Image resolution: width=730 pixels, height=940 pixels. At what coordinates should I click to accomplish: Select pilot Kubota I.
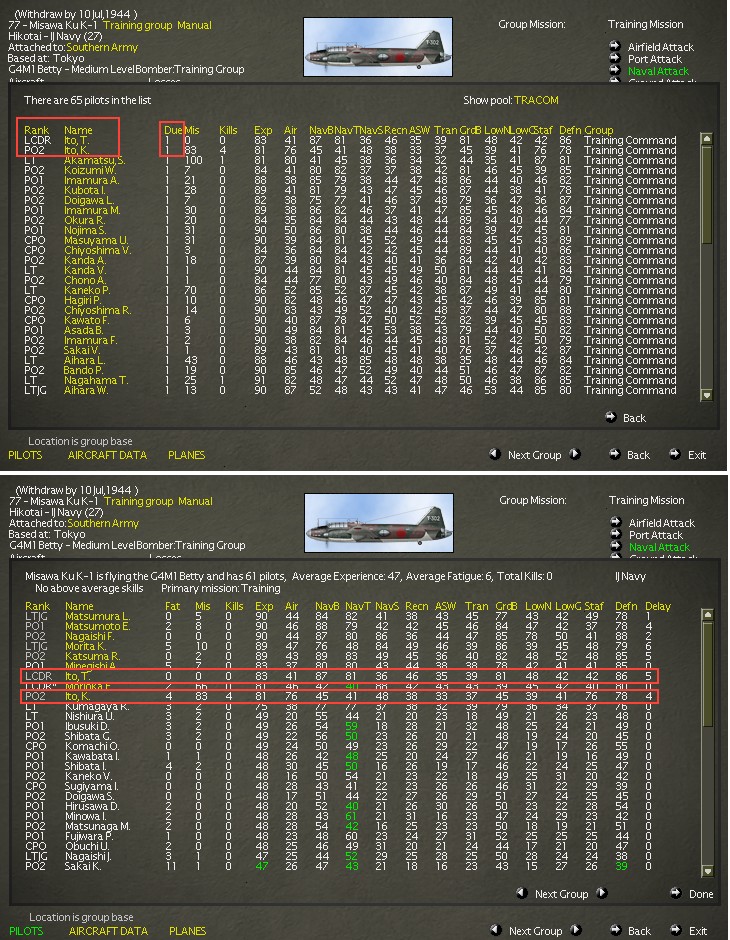pos(85,190)
